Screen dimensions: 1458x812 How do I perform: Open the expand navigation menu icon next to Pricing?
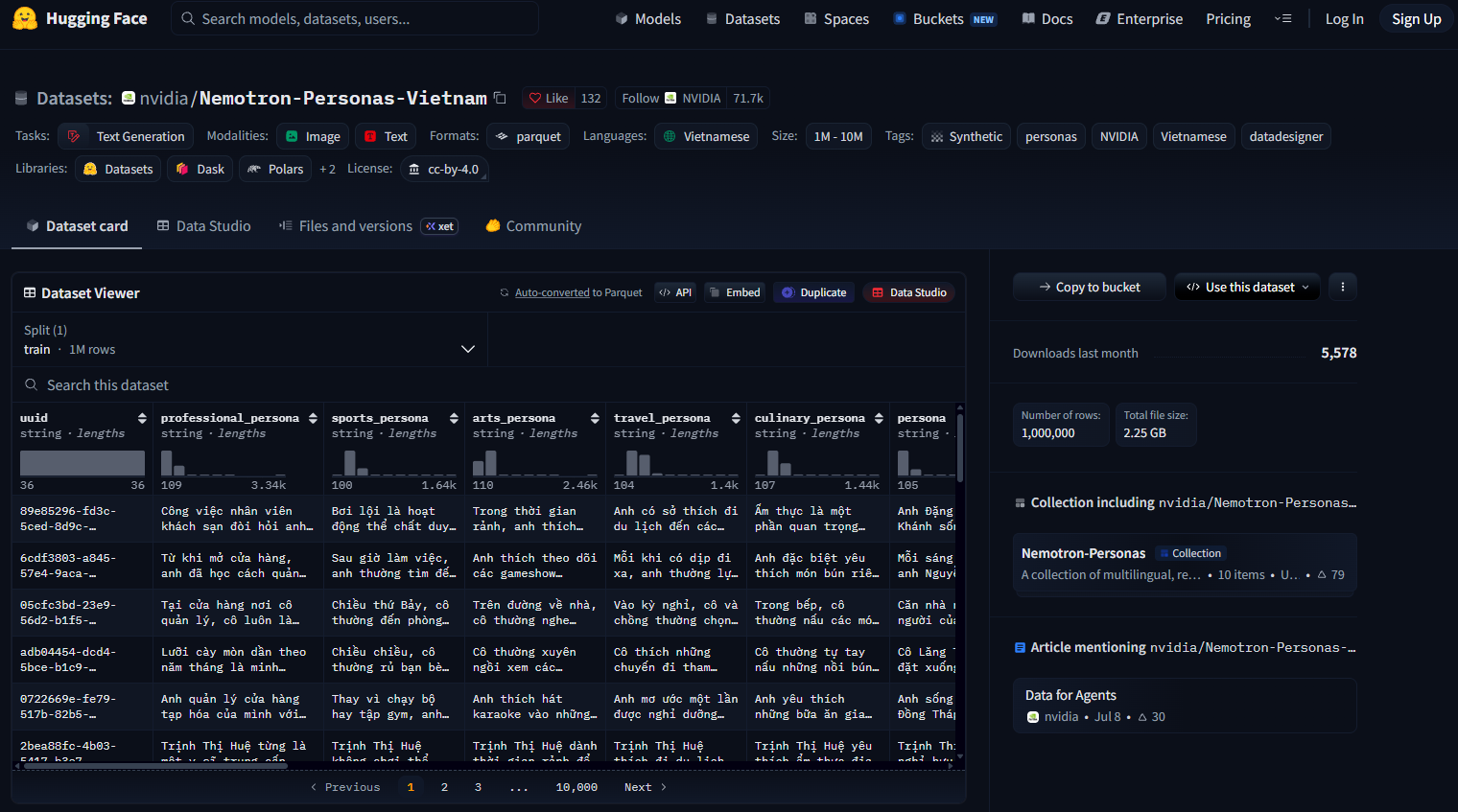[1282, 18]
